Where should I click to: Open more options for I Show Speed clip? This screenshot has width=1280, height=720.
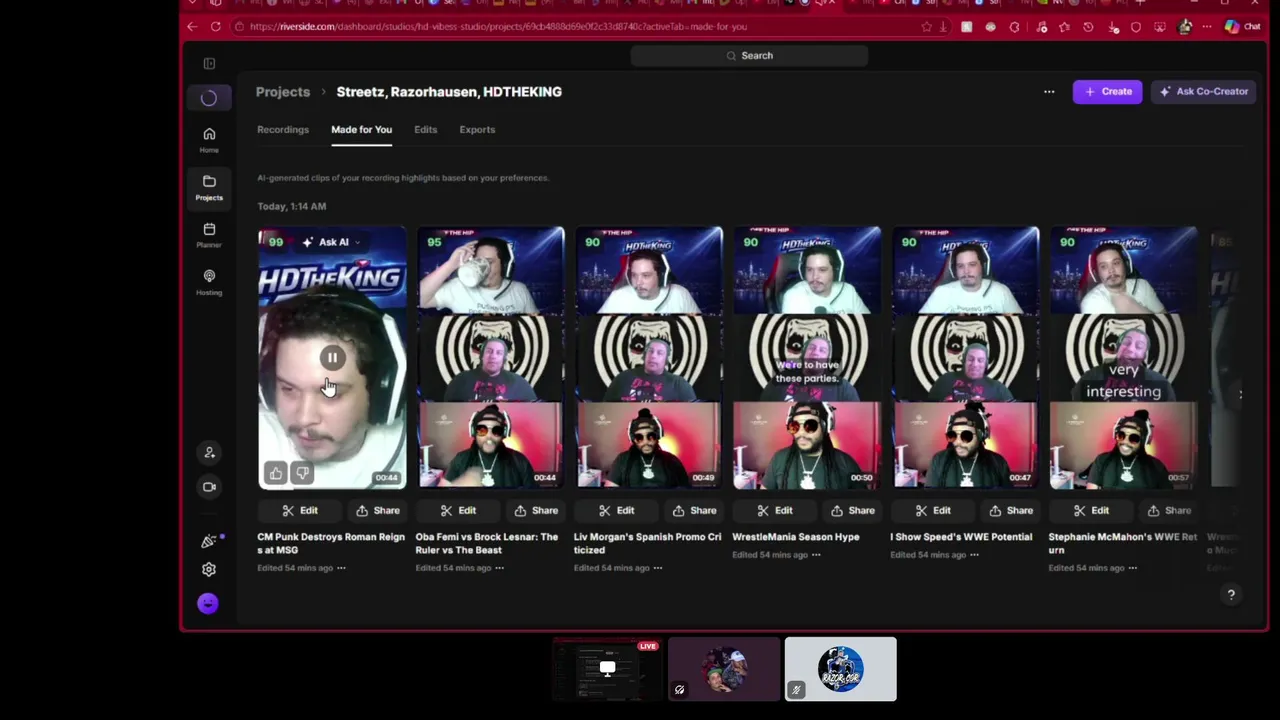(974, 554)
